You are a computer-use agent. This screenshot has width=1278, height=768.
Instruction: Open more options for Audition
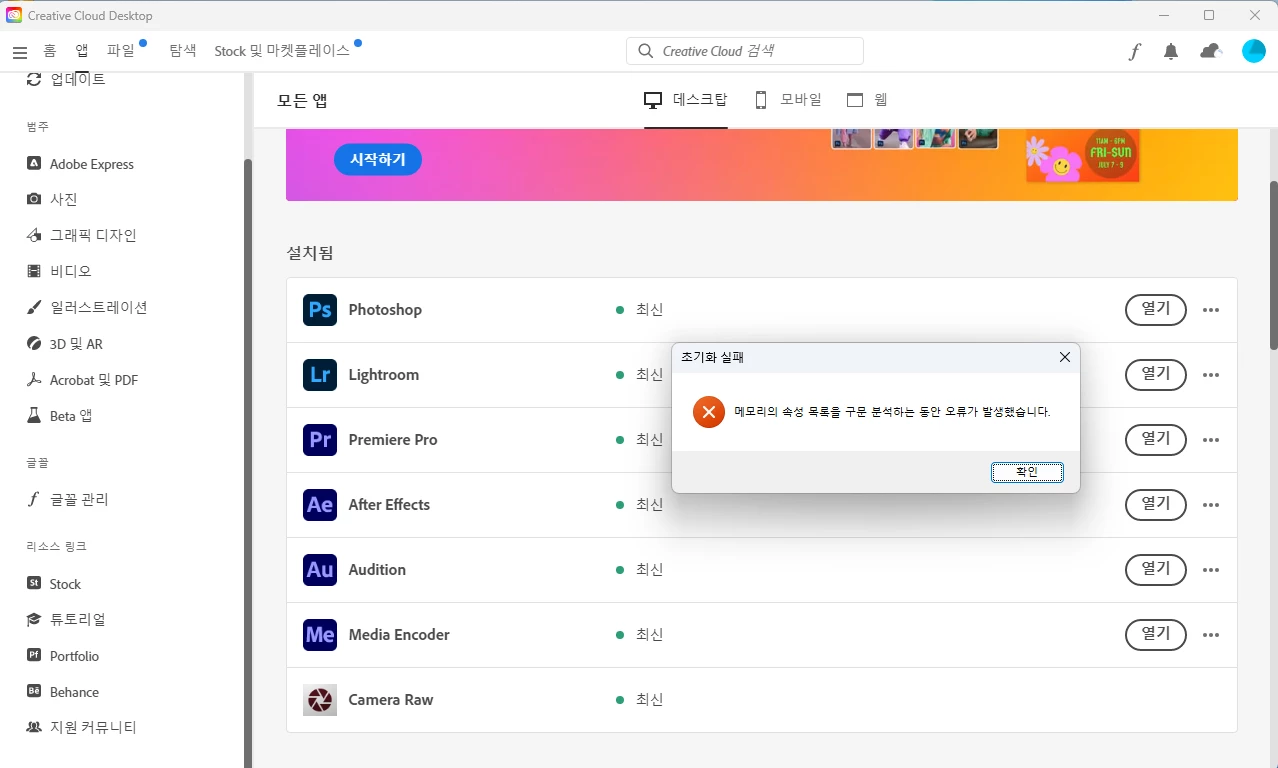(1211, 570)
